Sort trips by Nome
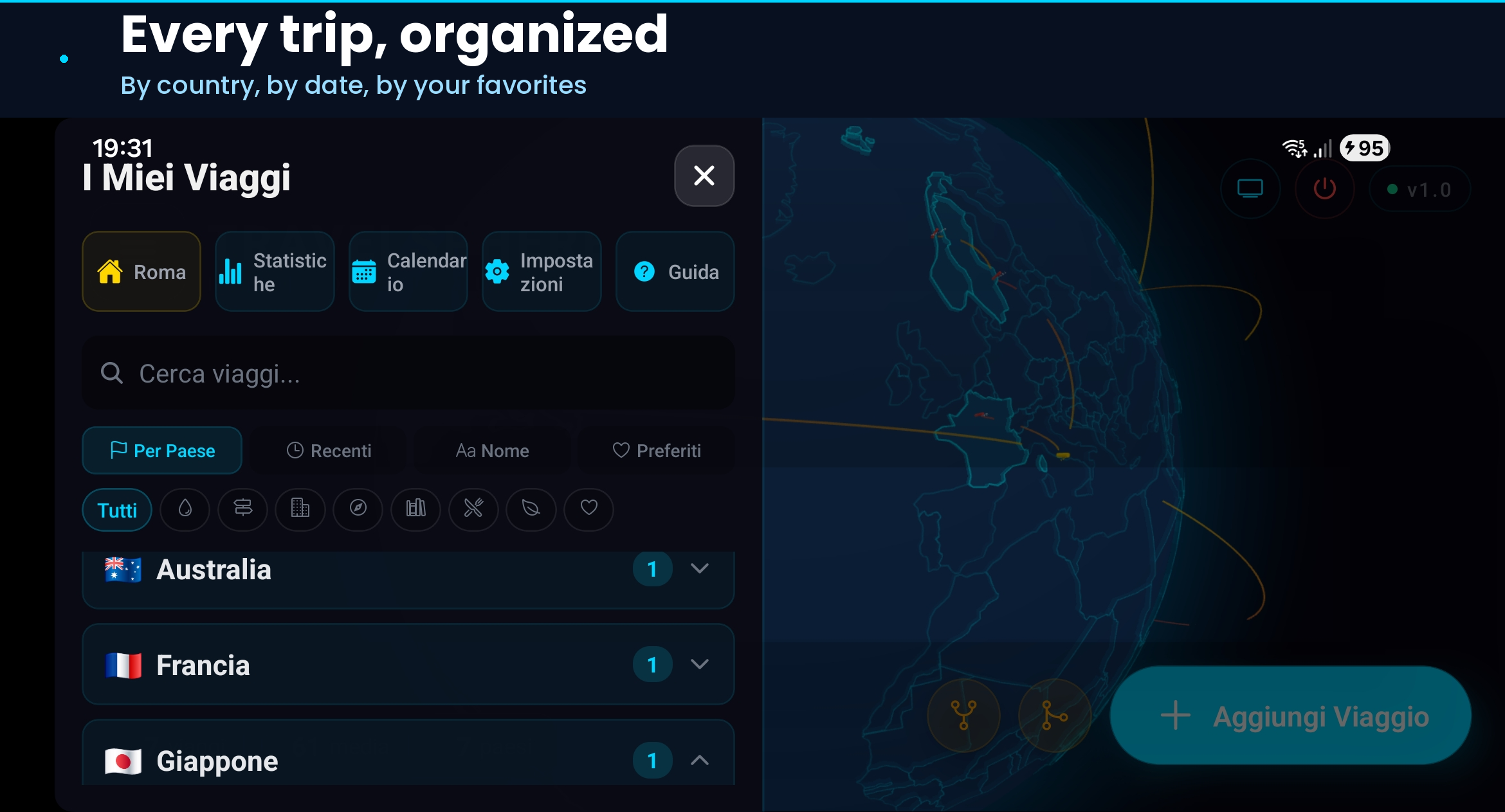The height and width of the screenshot is (812, 1505). (x=492, y=450)
